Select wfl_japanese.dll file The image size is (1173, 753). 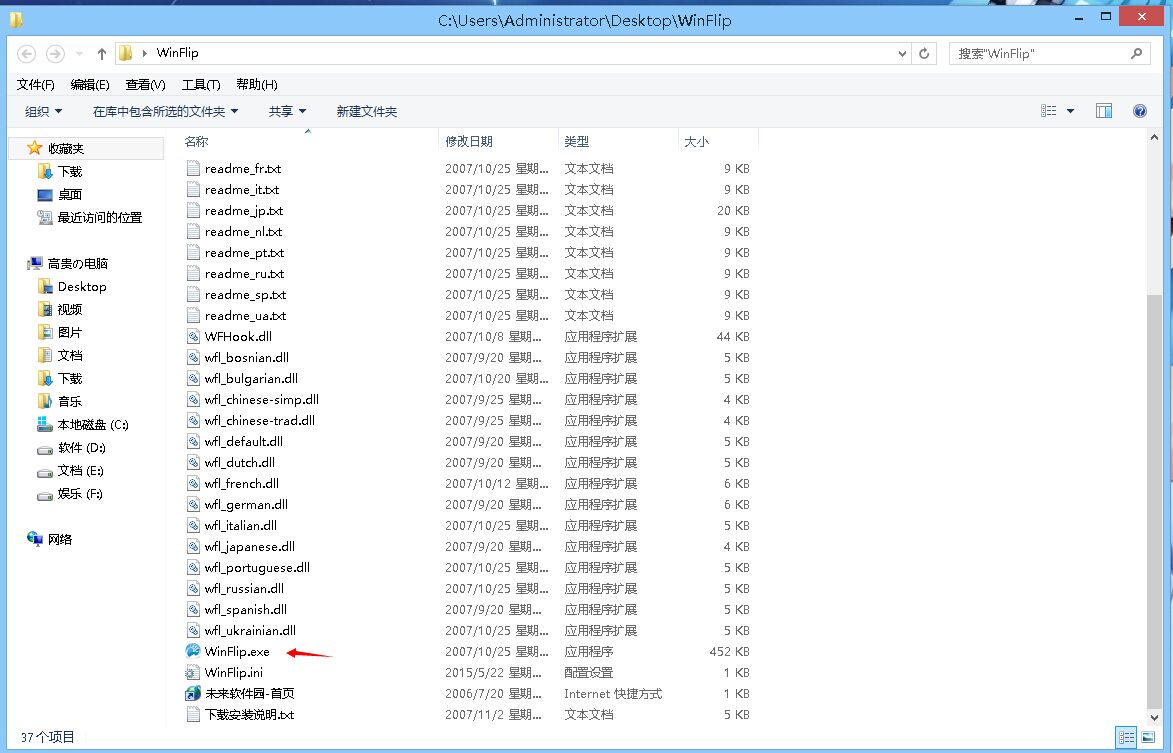(x=250, y=547)
